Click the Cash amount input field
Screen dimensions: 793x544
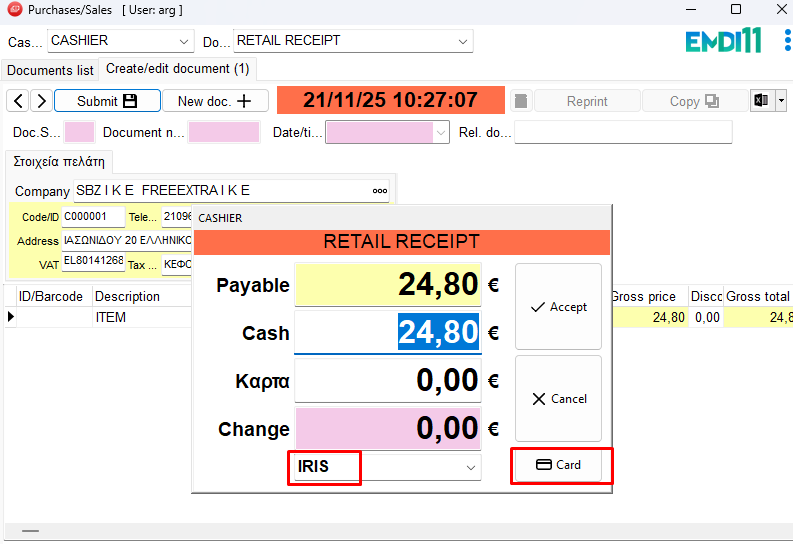pos(388,333)
